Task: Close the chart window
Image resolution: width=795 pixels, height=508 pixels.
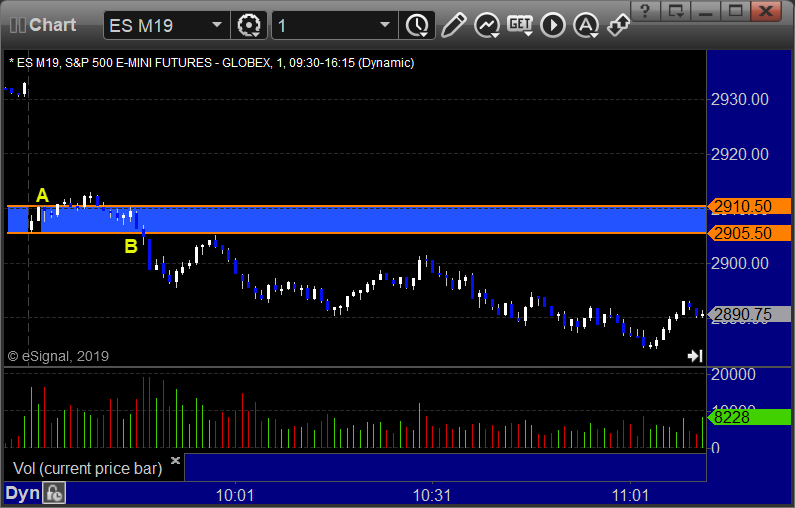Action: tap(766, 11)
